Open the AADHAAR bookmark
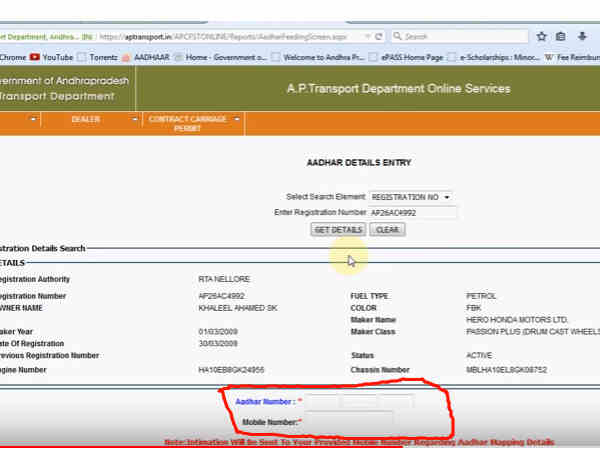This screenshot has height=450, width=600. click(x=154, y=57)
